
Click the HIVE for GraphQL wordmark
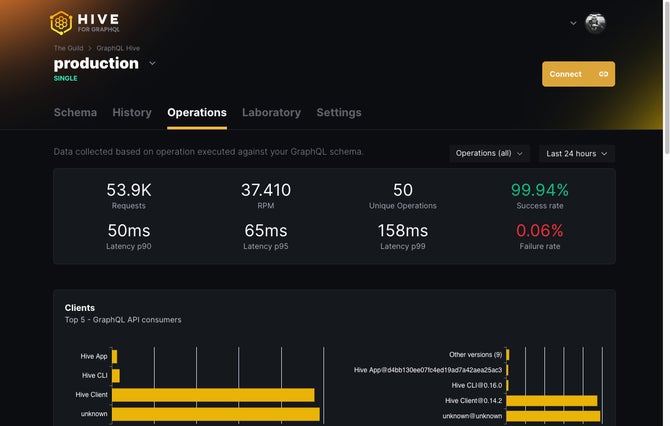coord(99,23)
